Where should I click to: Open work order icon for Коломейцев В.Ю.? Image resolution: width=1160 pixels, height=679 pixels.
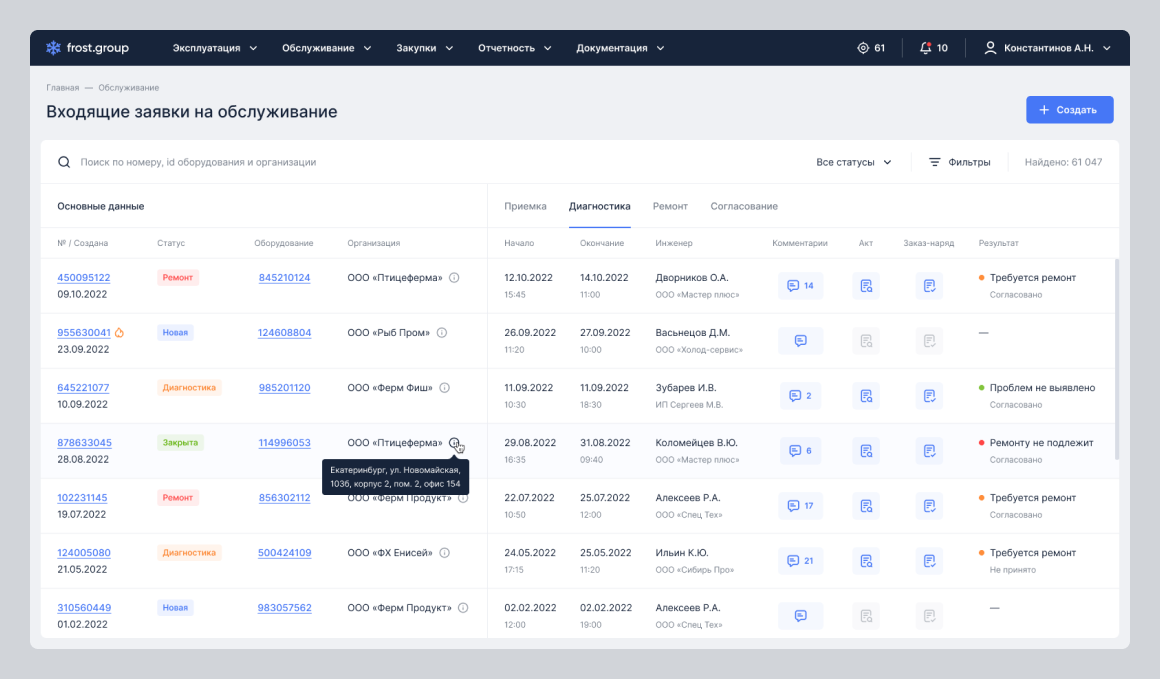929,450
